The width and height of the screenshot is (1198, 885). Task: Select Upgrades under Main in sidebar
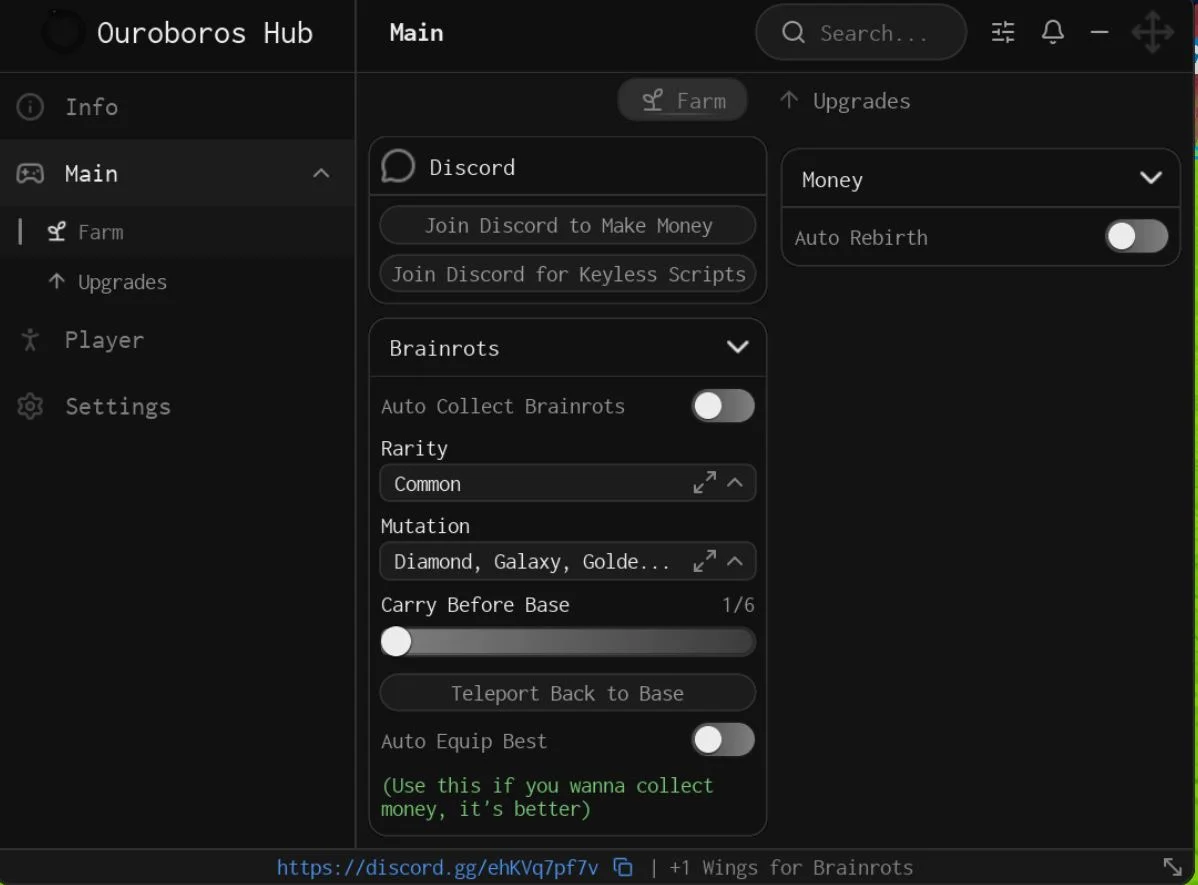(x=177, y=282)
